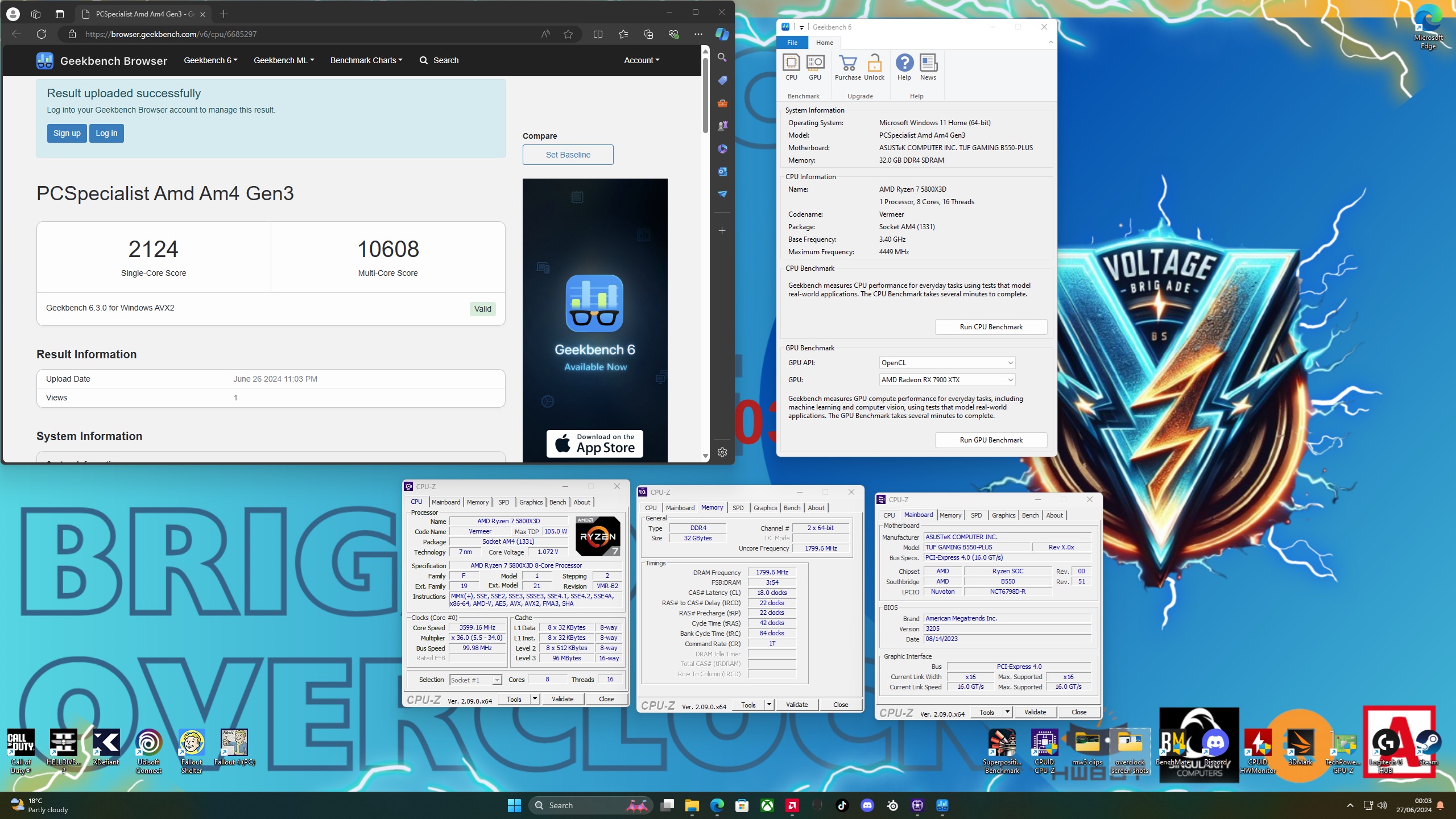
Task: Click the Sign up button
Action: tap(67, 133)
